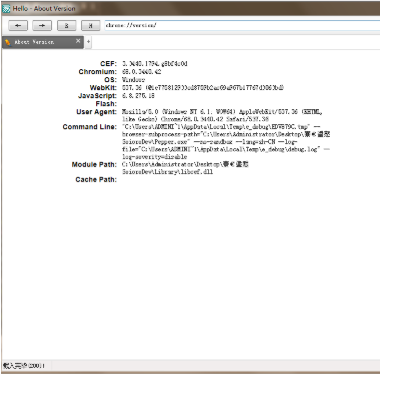Viewport: 397px width, 400px height.
Task: Go forward with the right arrow button
Action: (x=42, y=25)
